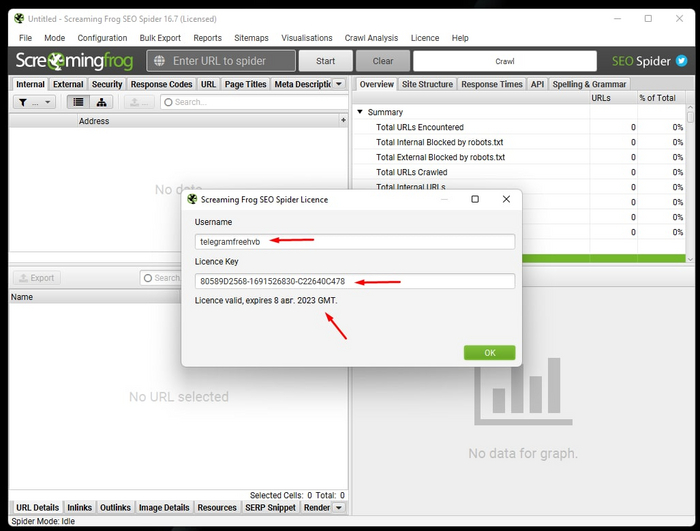Select the Inlinks tab
This screenshot has height=531, width=700.
79,507
